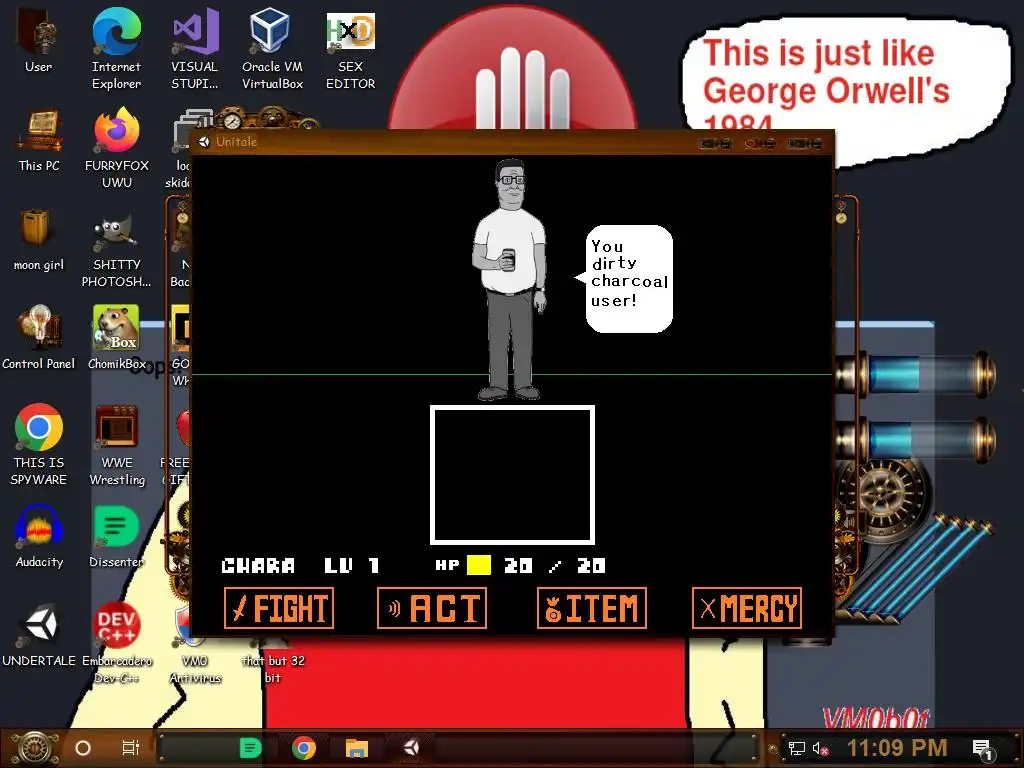The height and width of the screenshot is (768, 1024).
Task: Click the LV 1 level text
Action: click(351, 566)
